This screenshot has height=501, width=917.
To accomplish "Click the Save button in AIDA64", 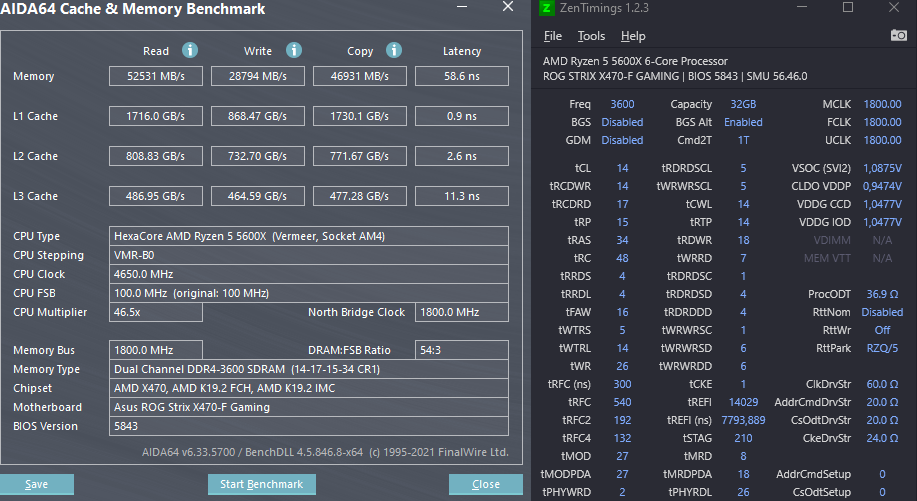I will (37, 484).
